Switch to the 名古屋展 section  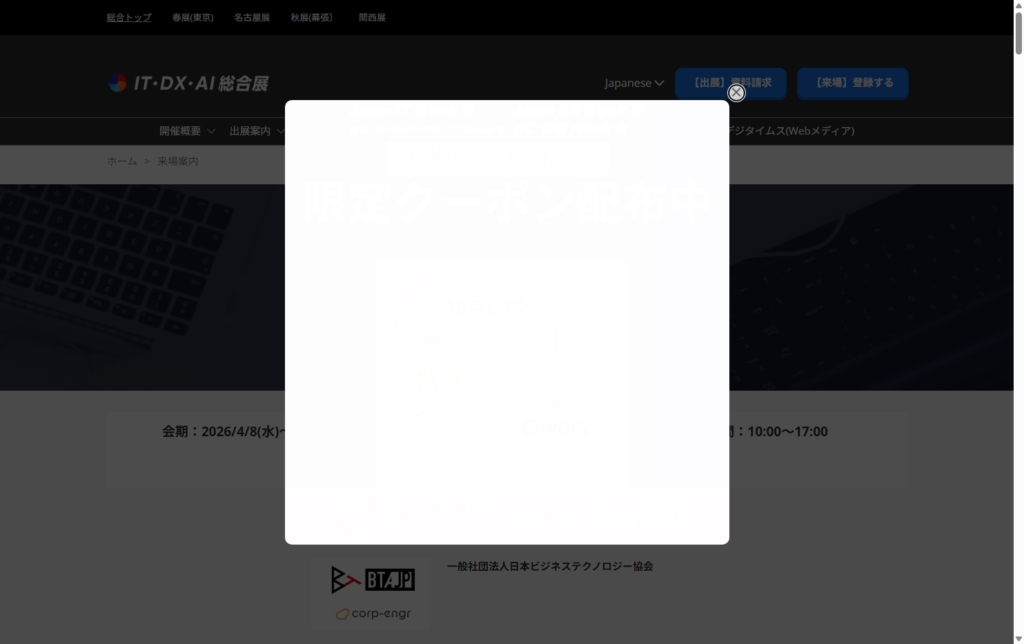coord(251,17)
